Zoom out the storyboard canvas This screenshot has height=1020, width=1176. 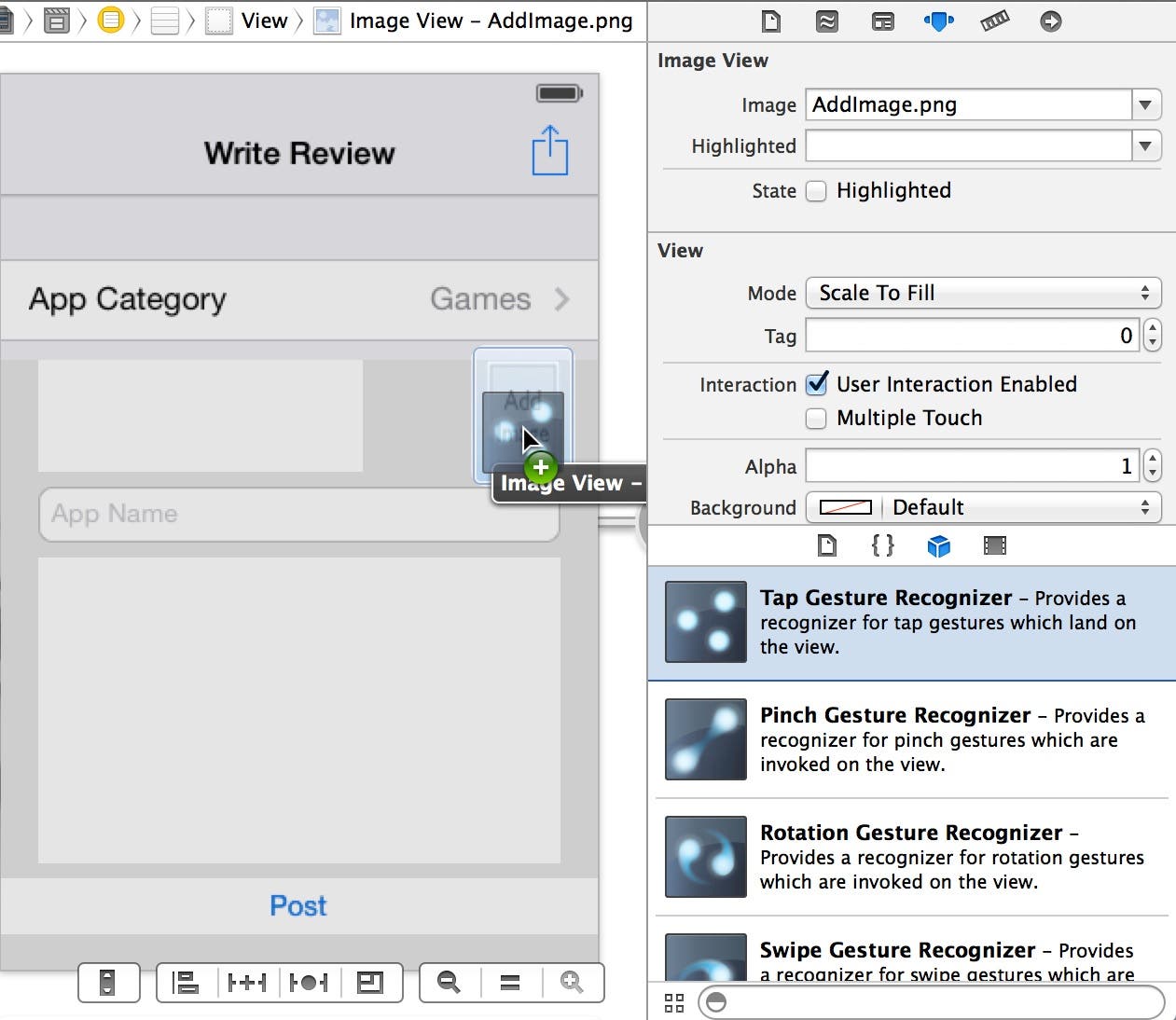coord(450,982)
